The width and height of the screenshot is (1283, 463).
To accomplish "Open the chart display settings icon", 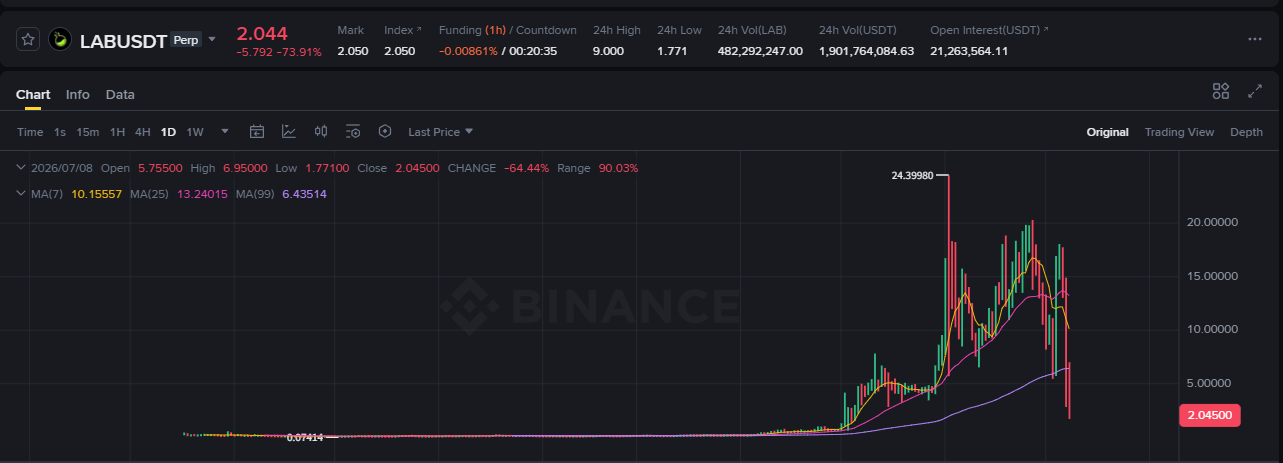I will click(x=353, y=131).
